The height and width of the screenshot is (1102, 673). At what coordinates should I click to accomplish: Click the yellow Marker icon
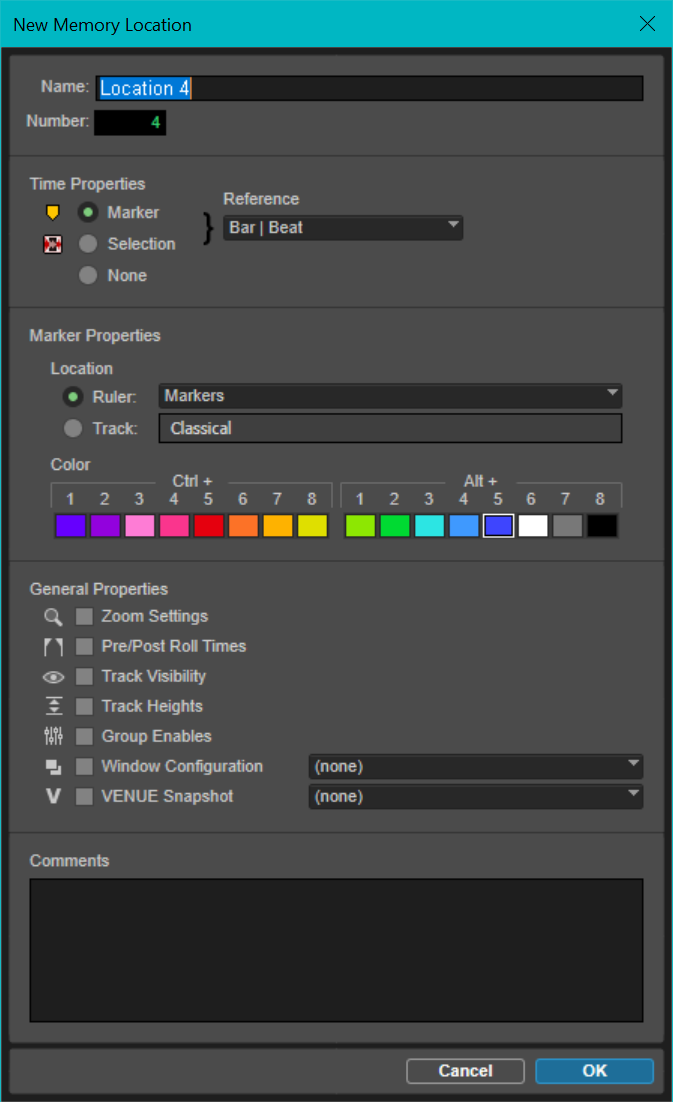(53, 213)
